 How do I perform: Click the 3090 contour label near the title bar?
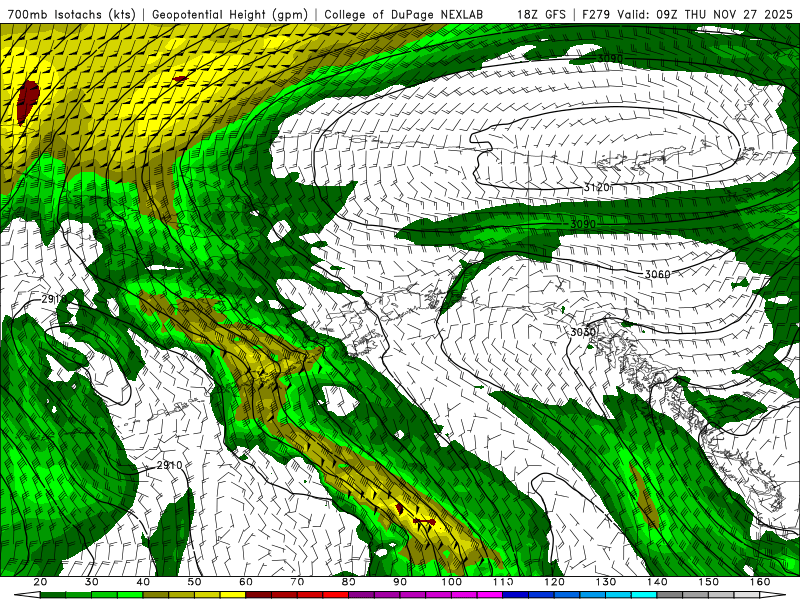pos(610,58)
